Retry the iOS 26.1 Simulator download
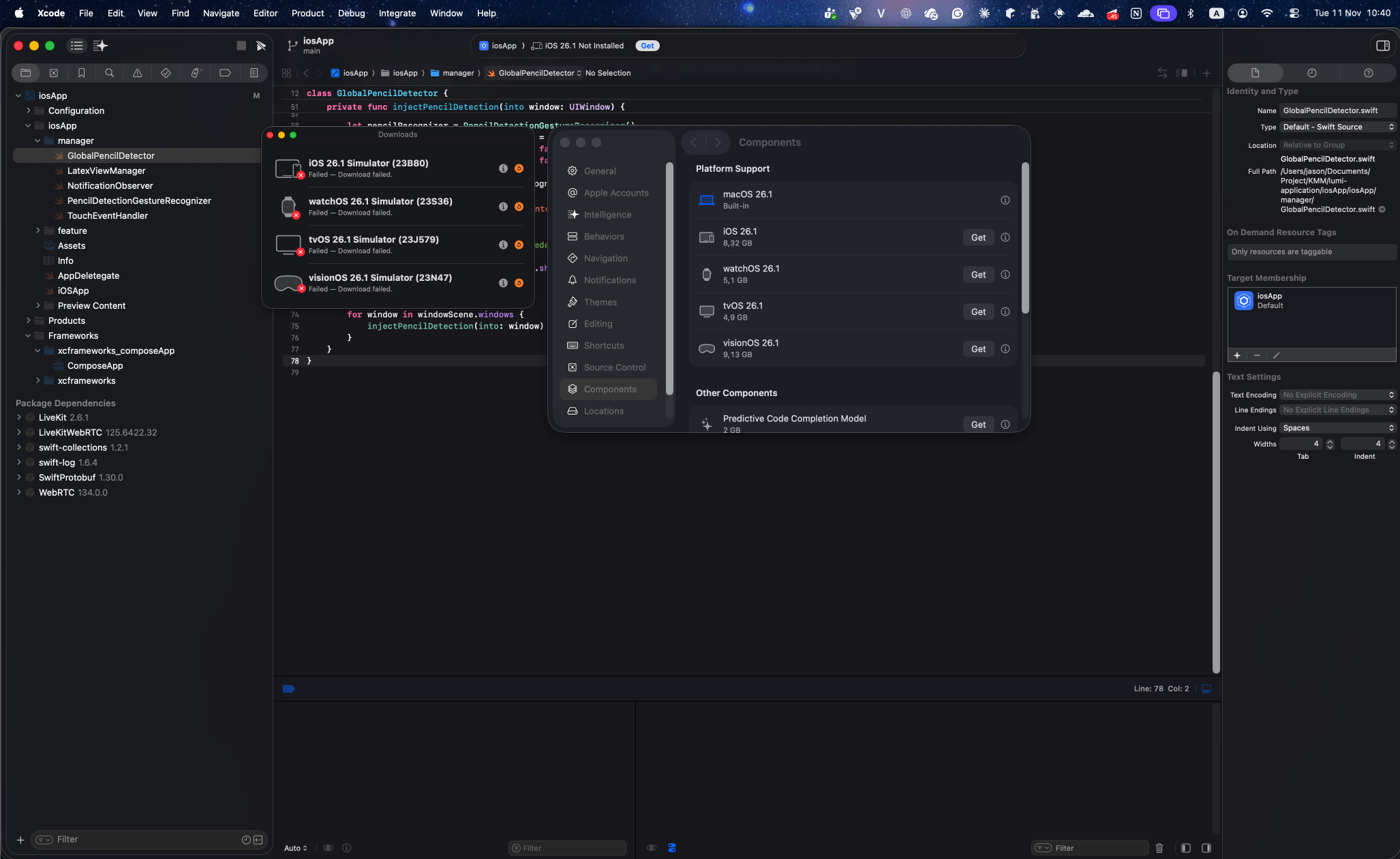This screenshot has height=859, width=1400. [x=519, y=168]
